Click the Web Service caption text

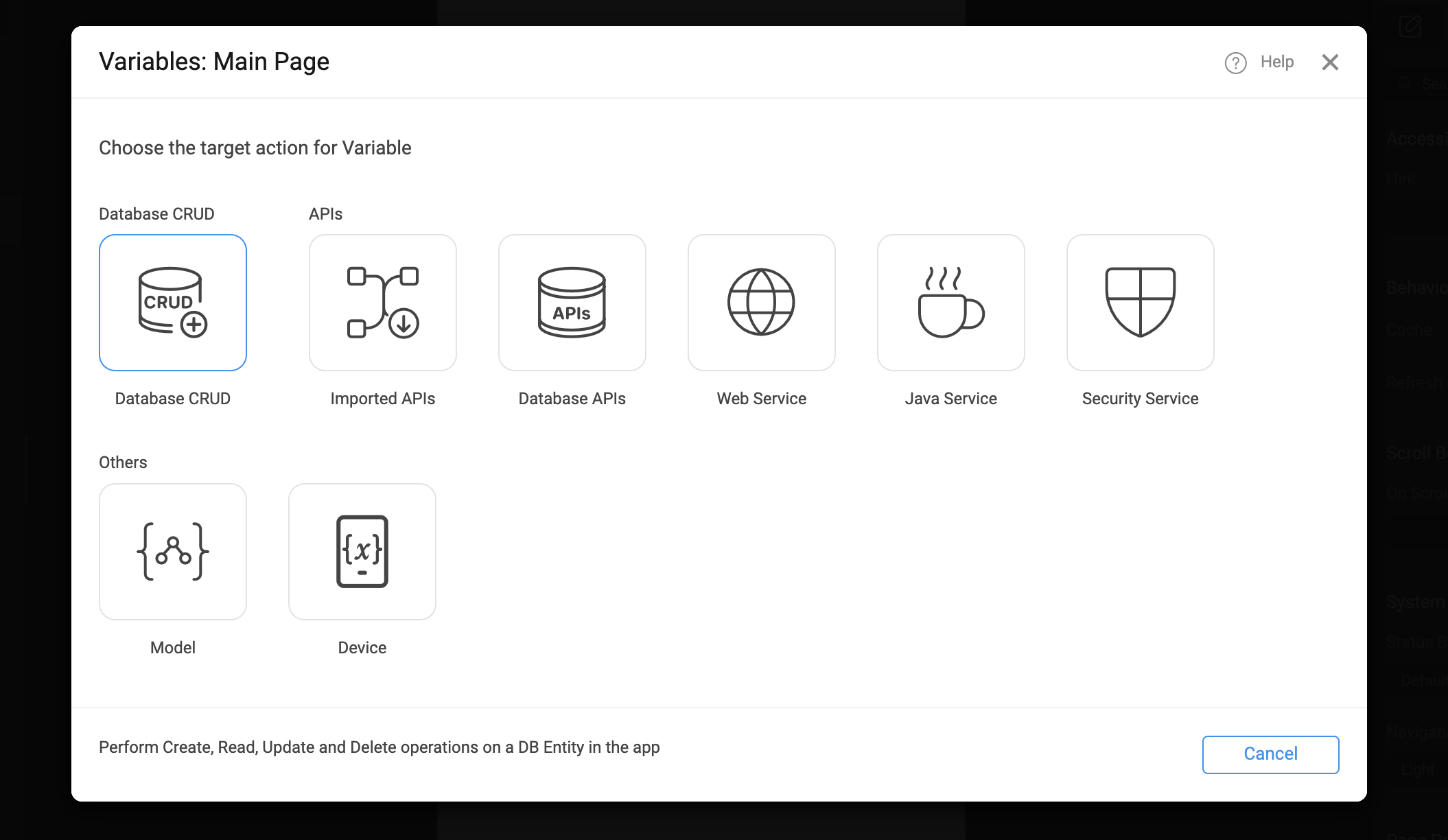click(762, 399)
